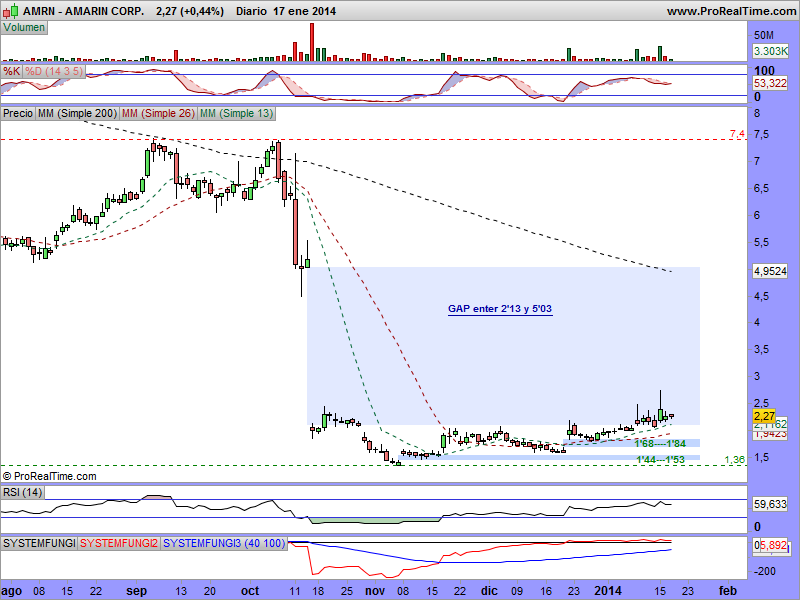Click the SYSTEMFUNGI2 indicator label
The height and width of the screenshot is (600, 800).
(x=119, y=543)
